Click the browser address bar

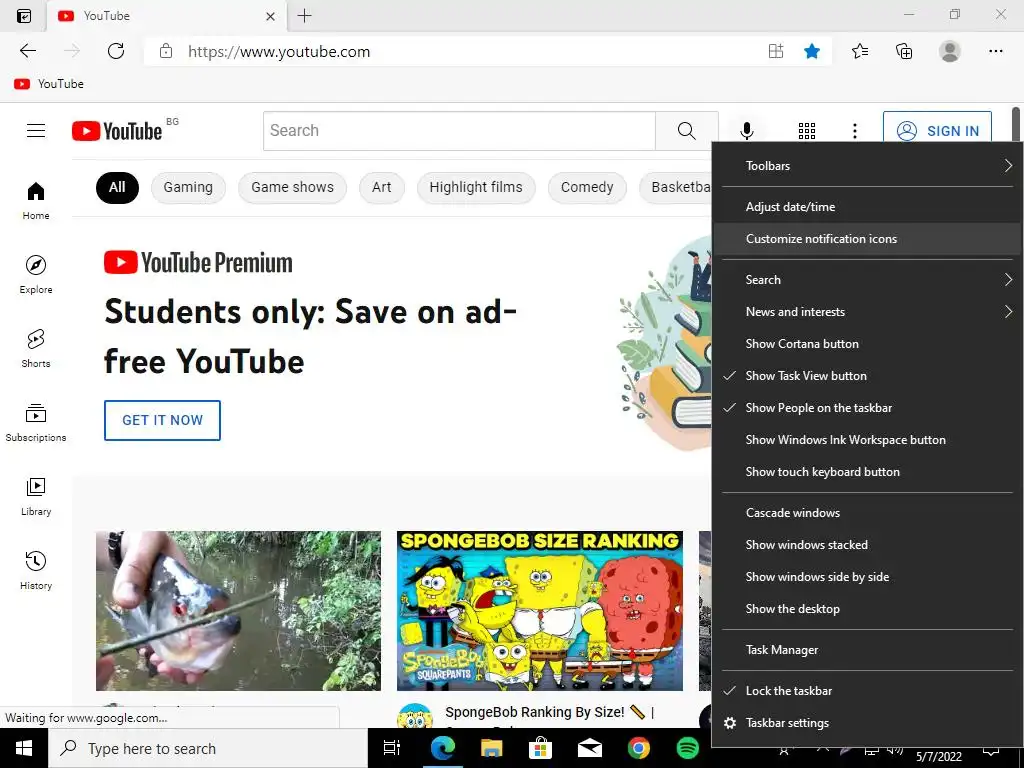click(x=457, y=51)
